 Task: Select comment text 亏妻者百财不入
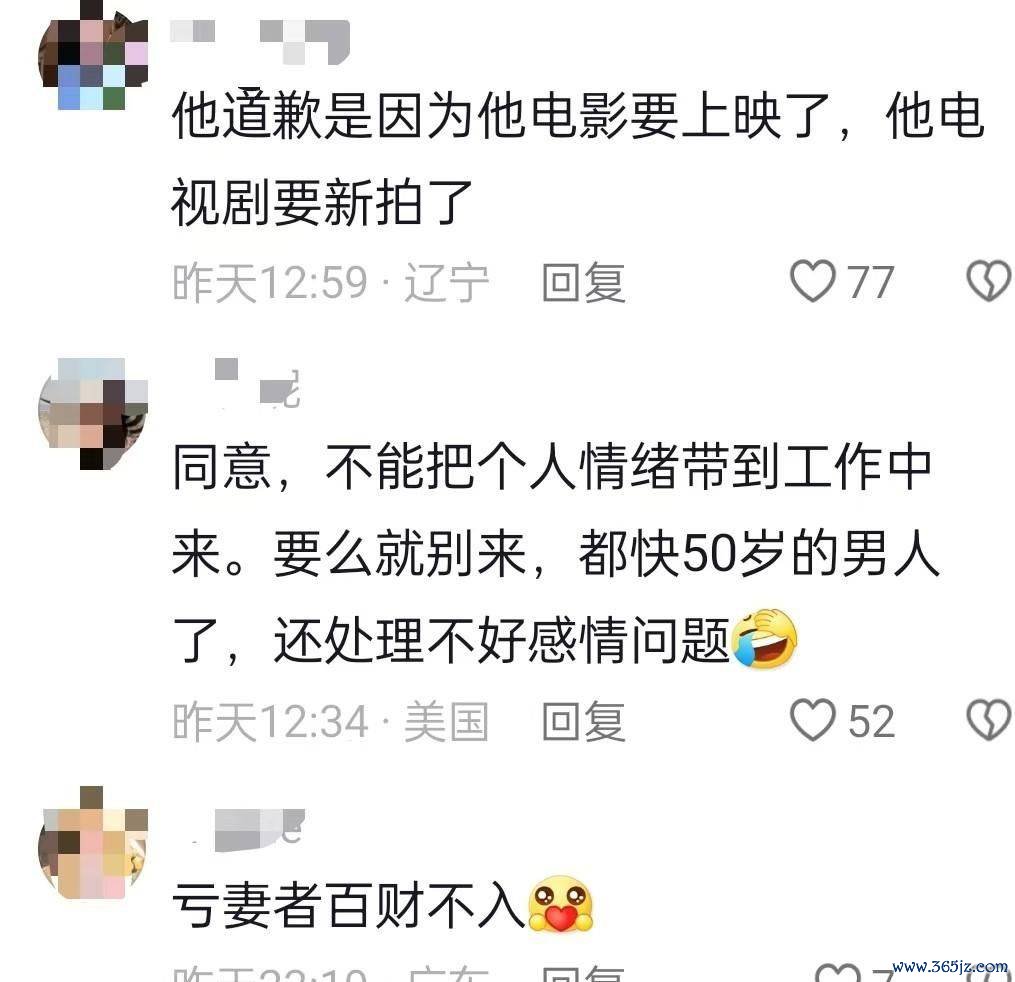348,906
